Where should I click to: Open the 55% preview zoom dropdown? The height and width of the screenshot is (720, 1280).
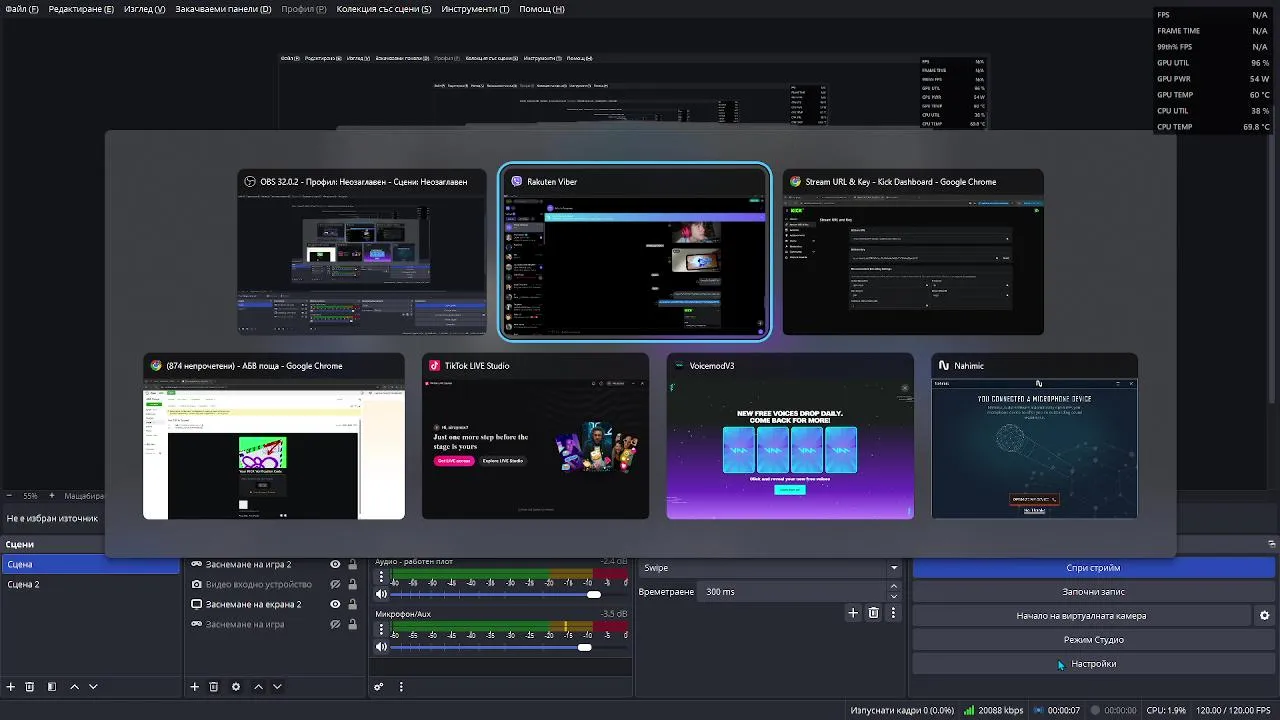click(x=31, y=495)
